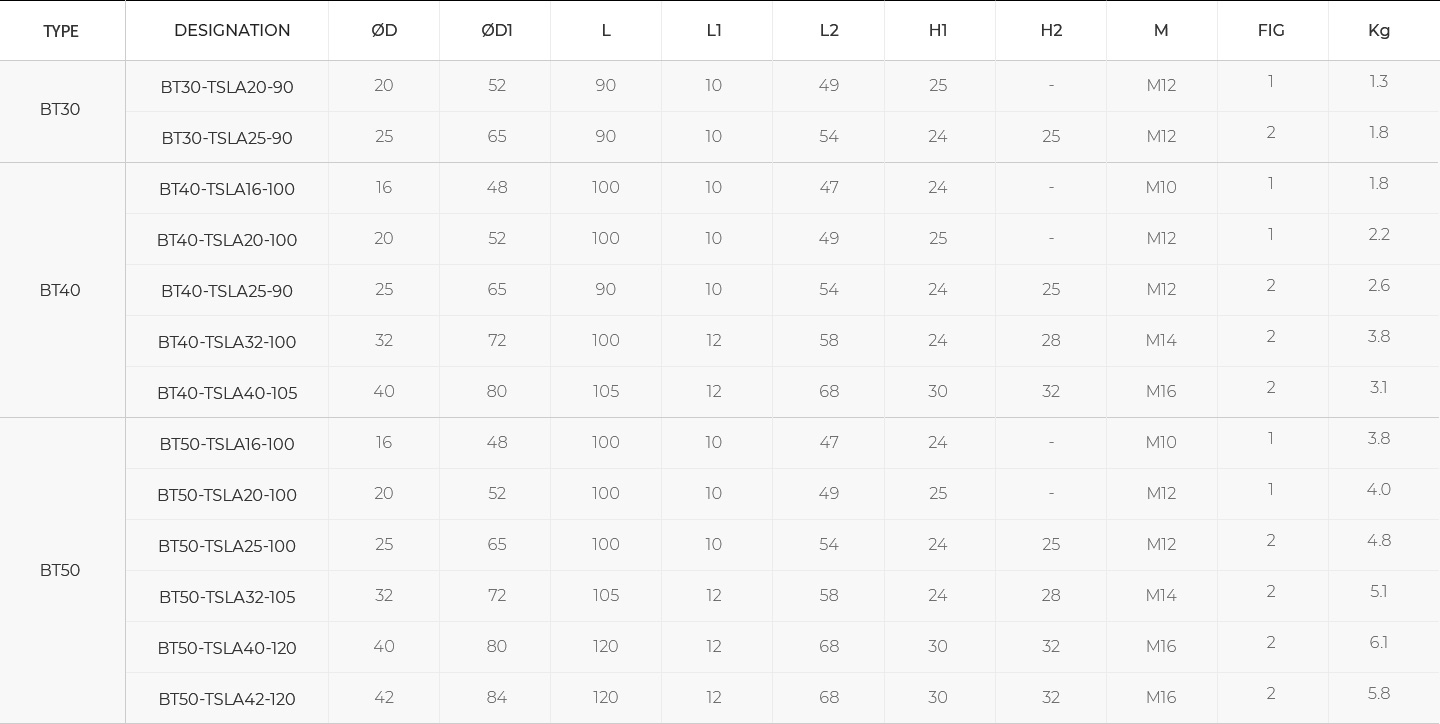The width and height of the screenshot is (1440, 724).
Task: Click the BT50-TSLA40-120 designation
Action: pyautogui.click(x=227, y=648)
